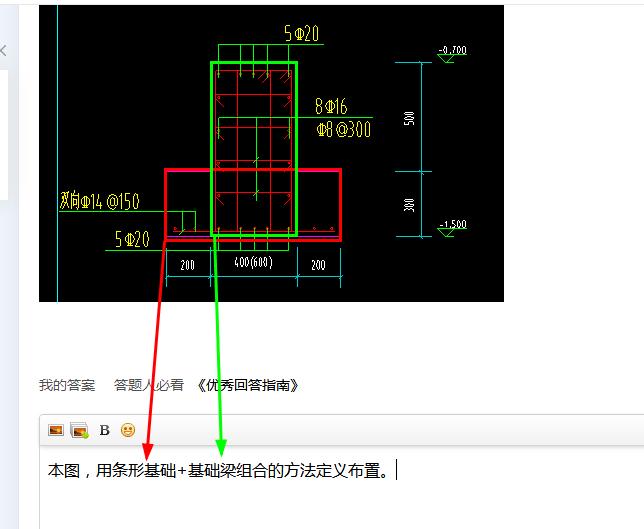644x529 pixels.
Task: Open the CAD foundation drawing image
Action: [271, 153]
